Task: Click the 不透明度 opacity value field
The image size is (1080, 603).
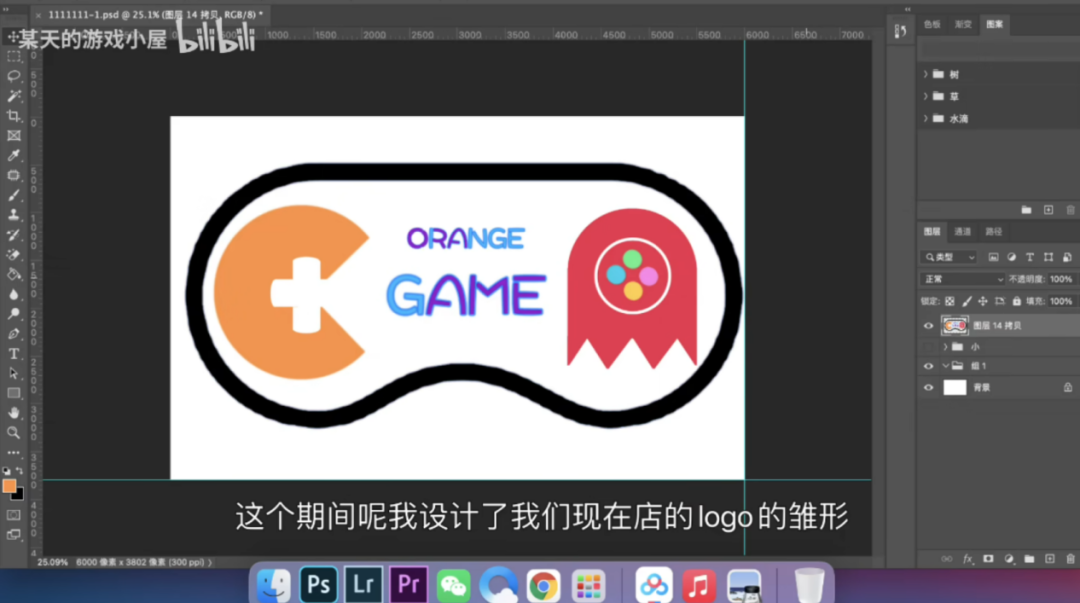Action: (1061, 280)
